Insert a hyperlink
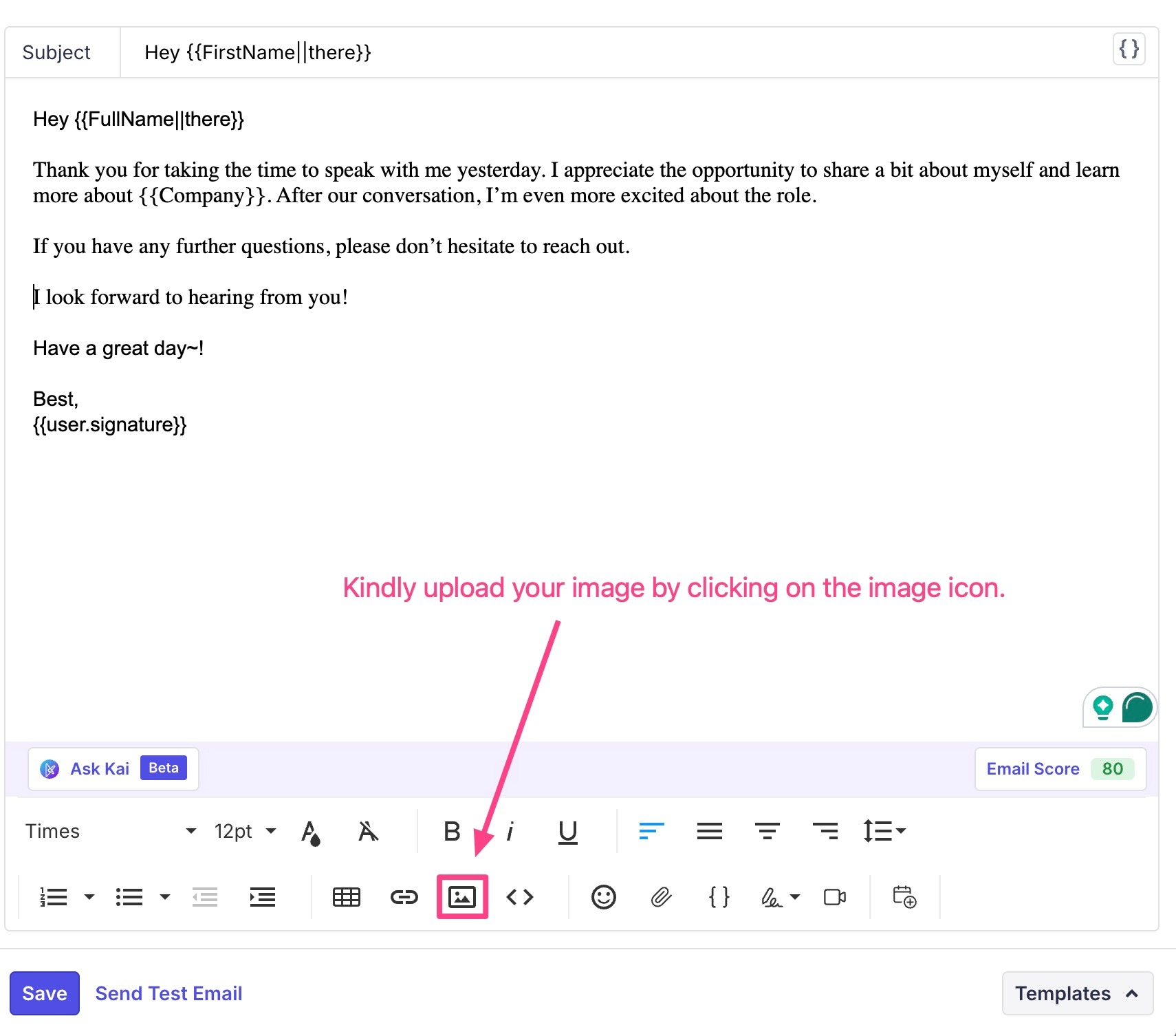This screenshot has width=1176, height=1036. tap(404, 897)
